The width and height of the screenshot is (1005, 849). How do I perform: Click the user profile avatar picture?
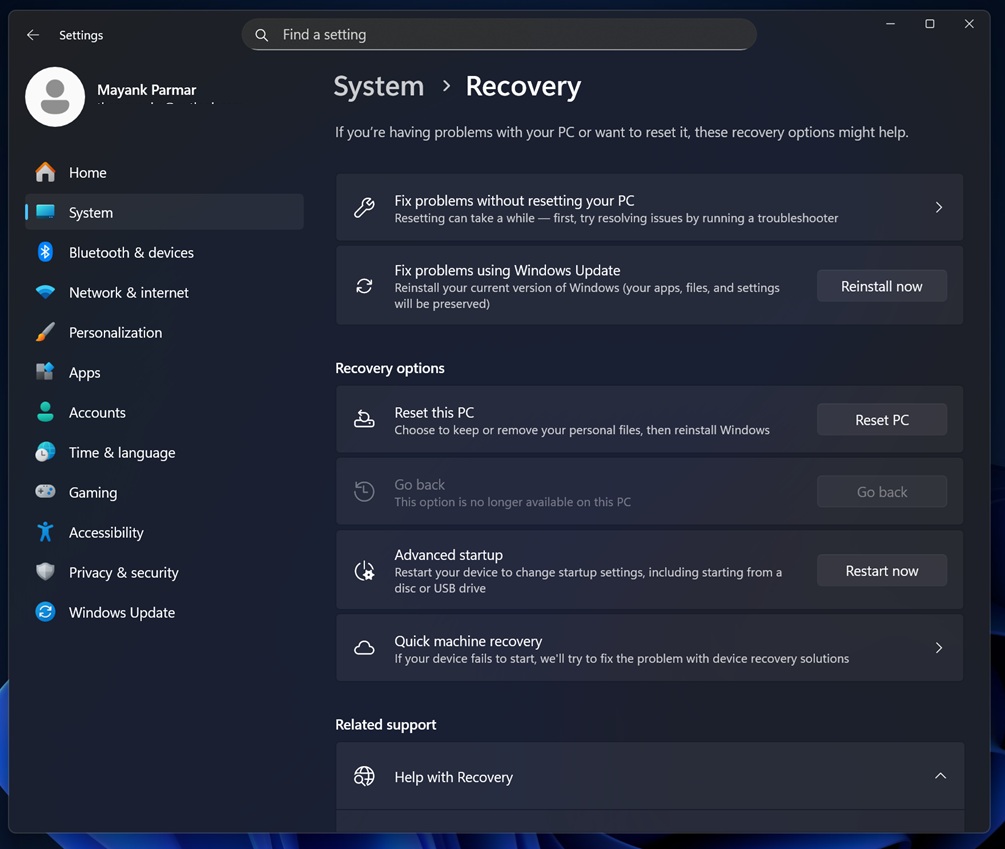(55, 97)
